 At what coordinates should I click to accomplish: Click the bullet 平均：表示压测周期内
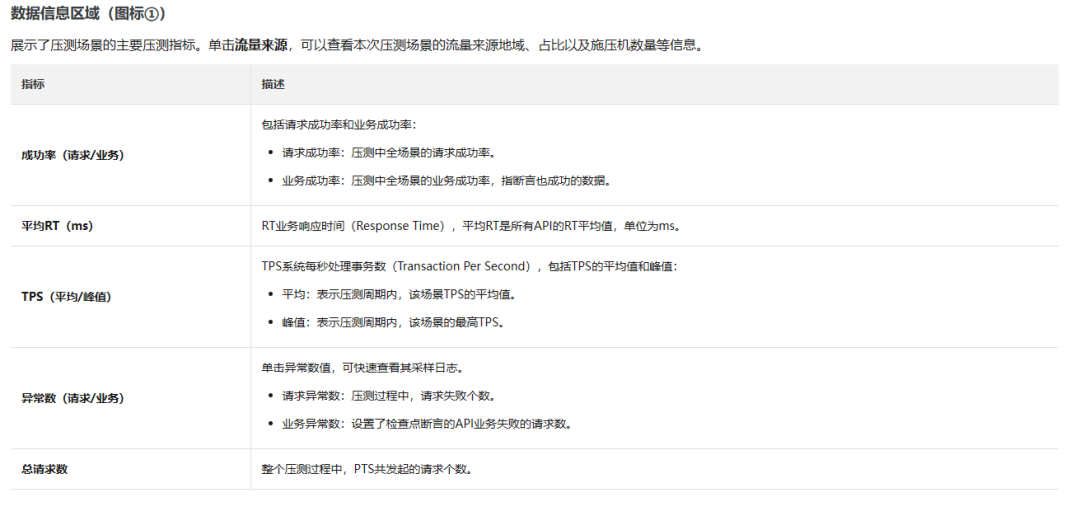click(x=399, y=294)
